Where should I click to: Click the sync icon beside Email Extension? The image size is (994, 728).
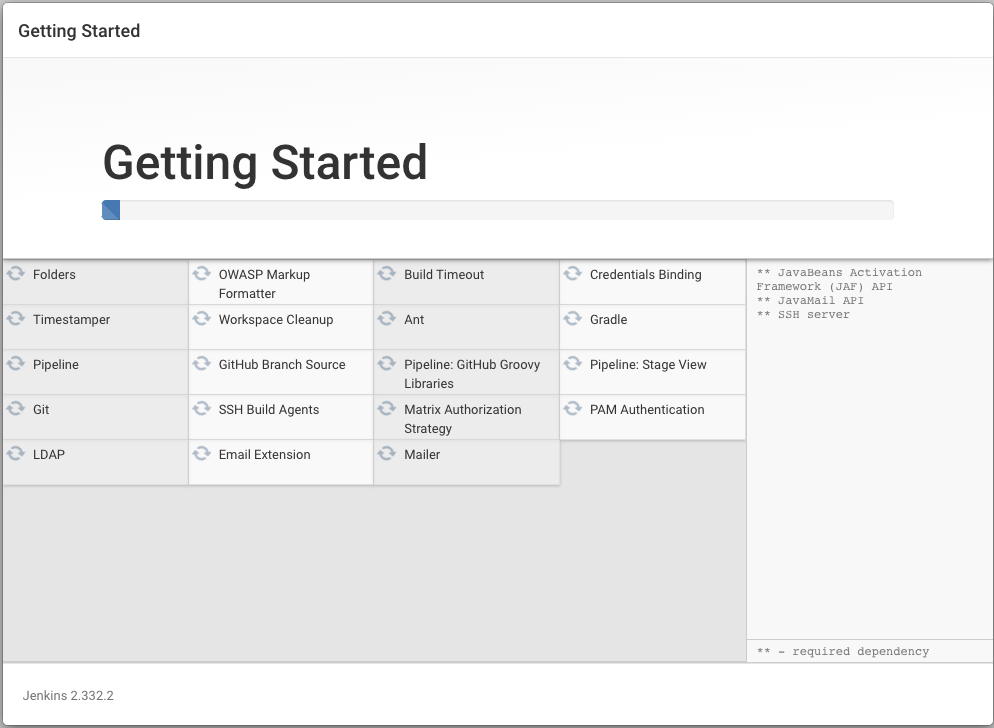coord(202,453)
